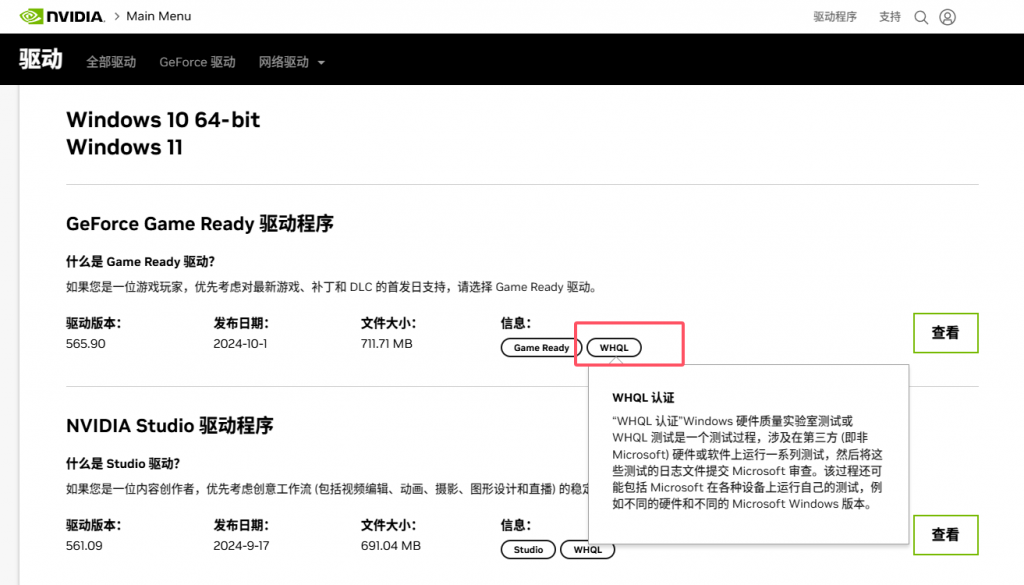Go to the 支持 link in top bar
Screen dimensions: 1024x585
(x=890, y=17)
